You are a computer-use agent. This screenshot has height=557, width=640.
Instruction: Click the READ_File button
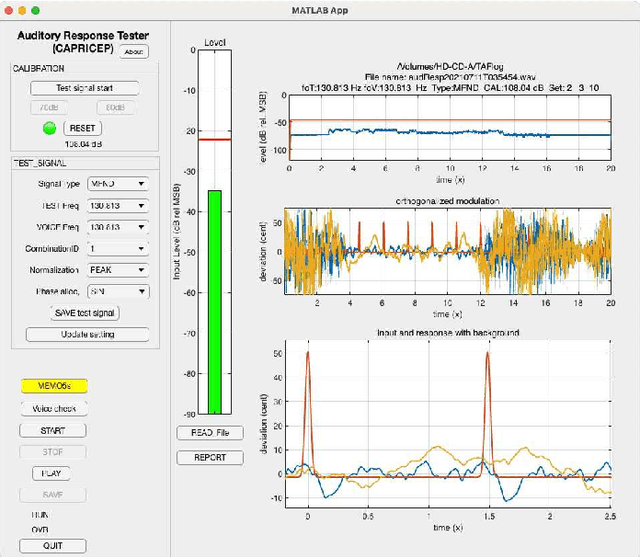(x=210, y=433)
